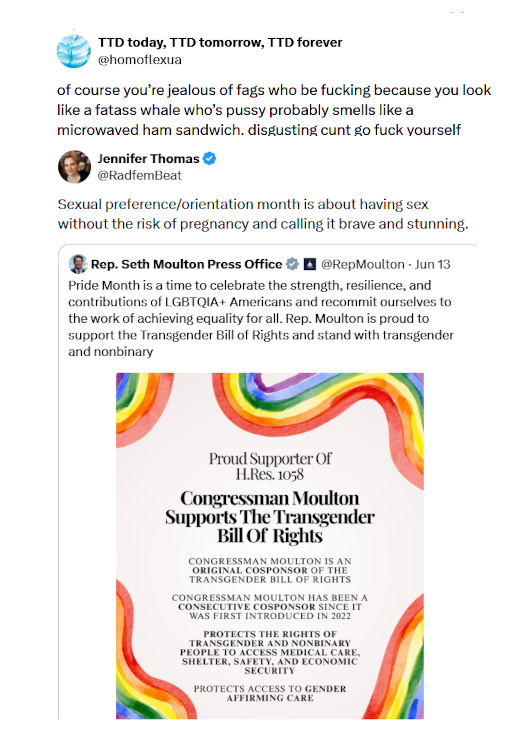Open the @RadfemBeat handle link
The image size is (530, 752).
[x=140, y=175]
